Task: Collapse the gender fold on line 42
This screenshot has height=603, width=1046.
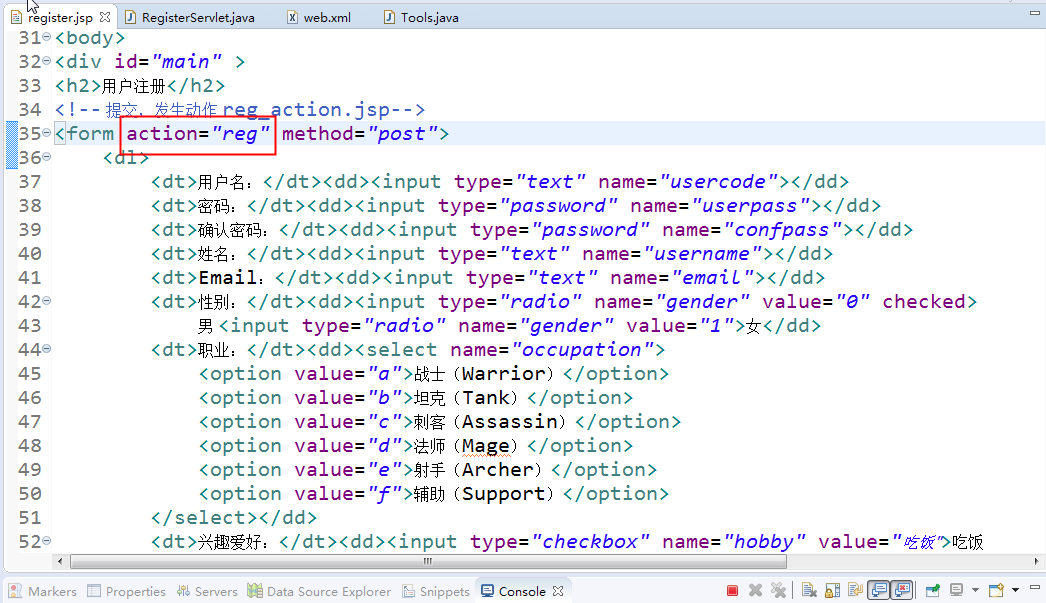Action: tap(47, 302)
